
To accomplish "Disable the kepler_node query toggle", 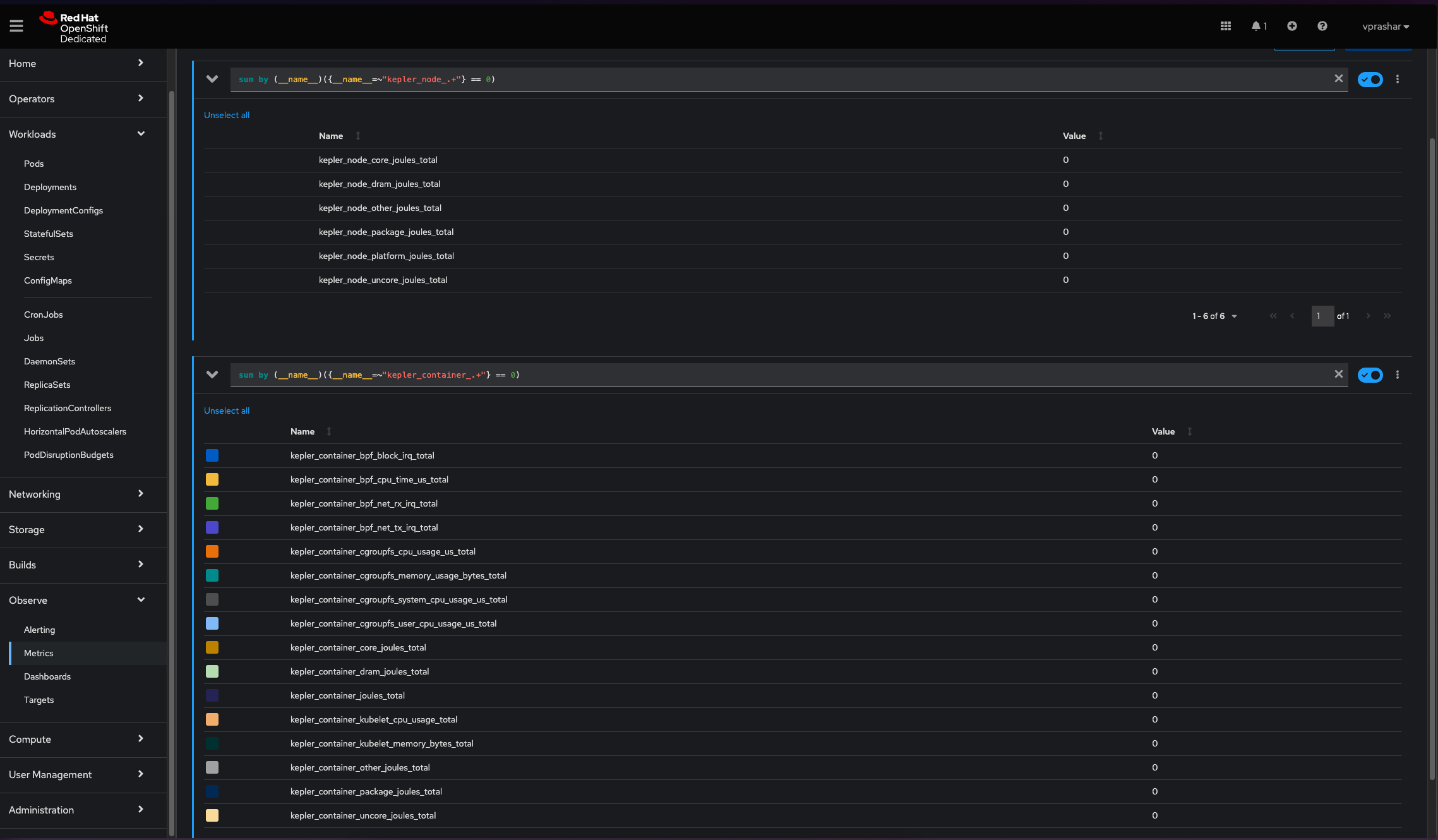I will pos(1370,79).
